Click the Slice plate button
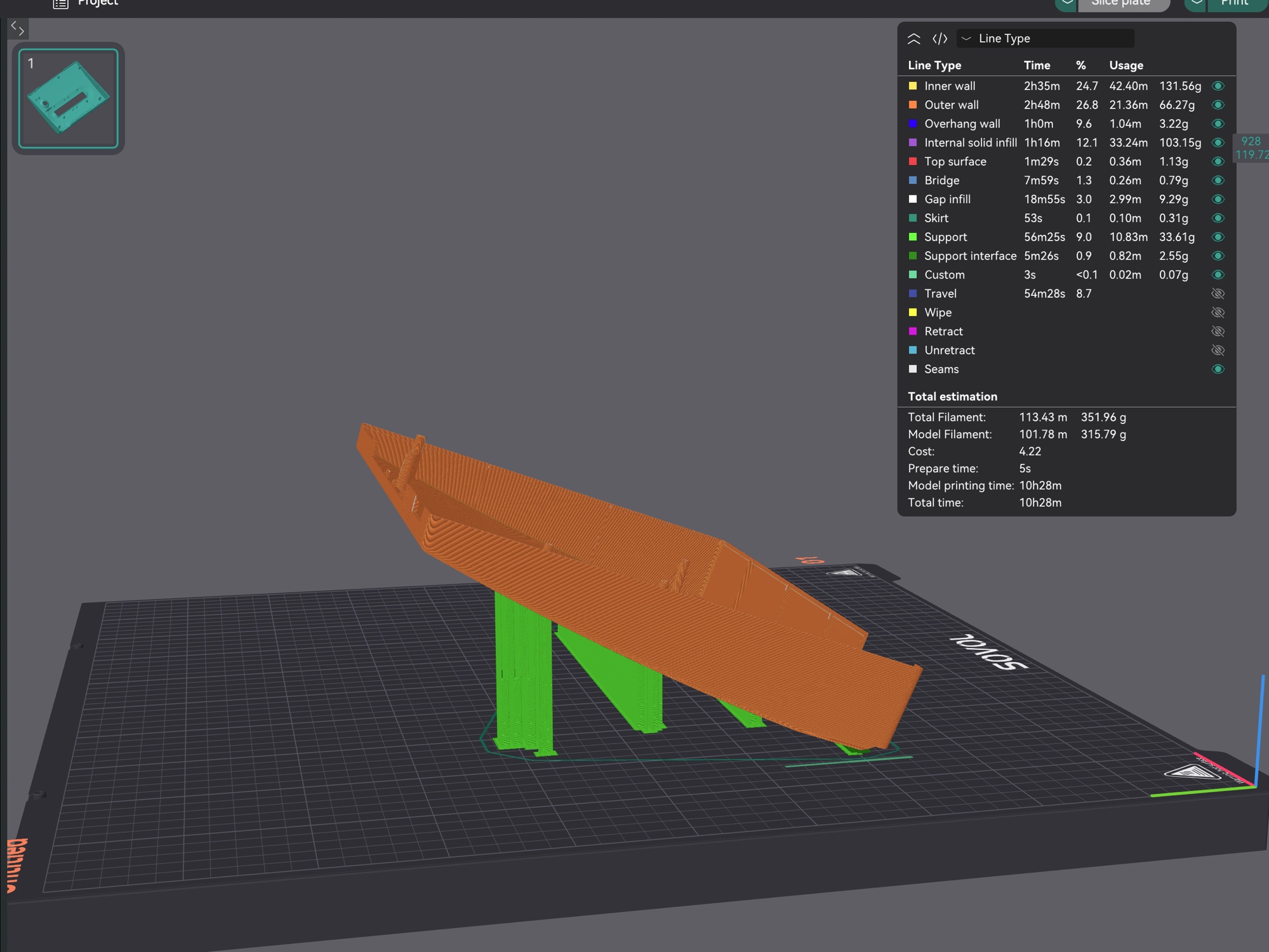This screenshot has width=1269, height=952. pyautogui.click(x=1120, y=4)
